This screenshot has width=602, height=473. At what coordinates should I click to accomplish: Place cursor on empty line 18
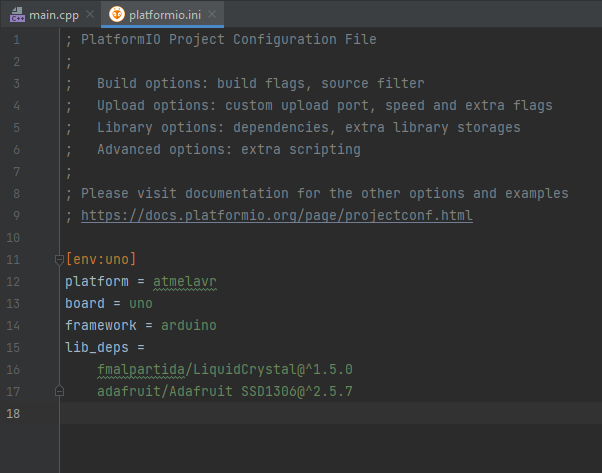pyautogui.click(x=300, y=414)
